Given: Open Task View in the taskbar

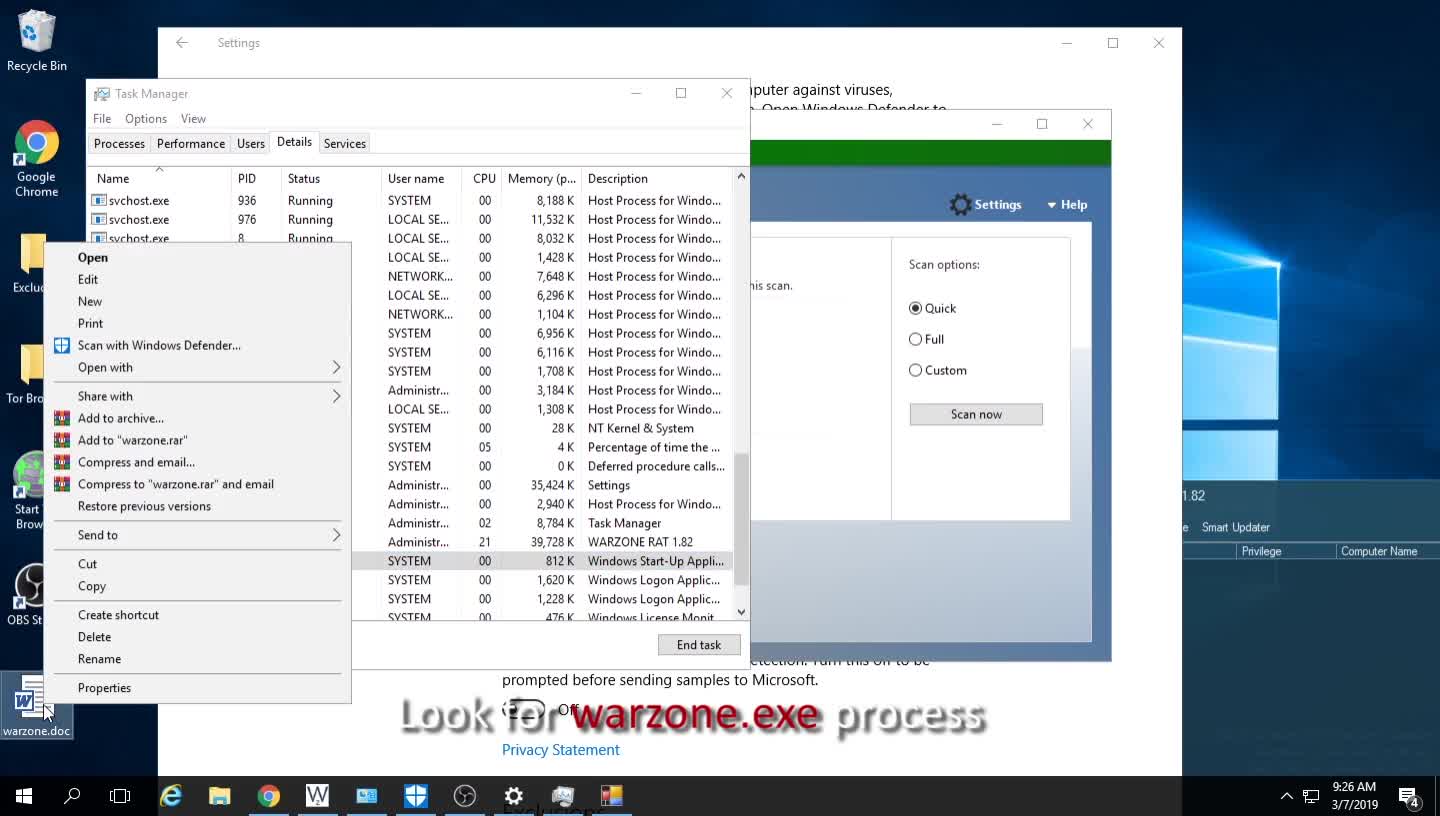Looking at the screenshot, I should pos(120,796).
